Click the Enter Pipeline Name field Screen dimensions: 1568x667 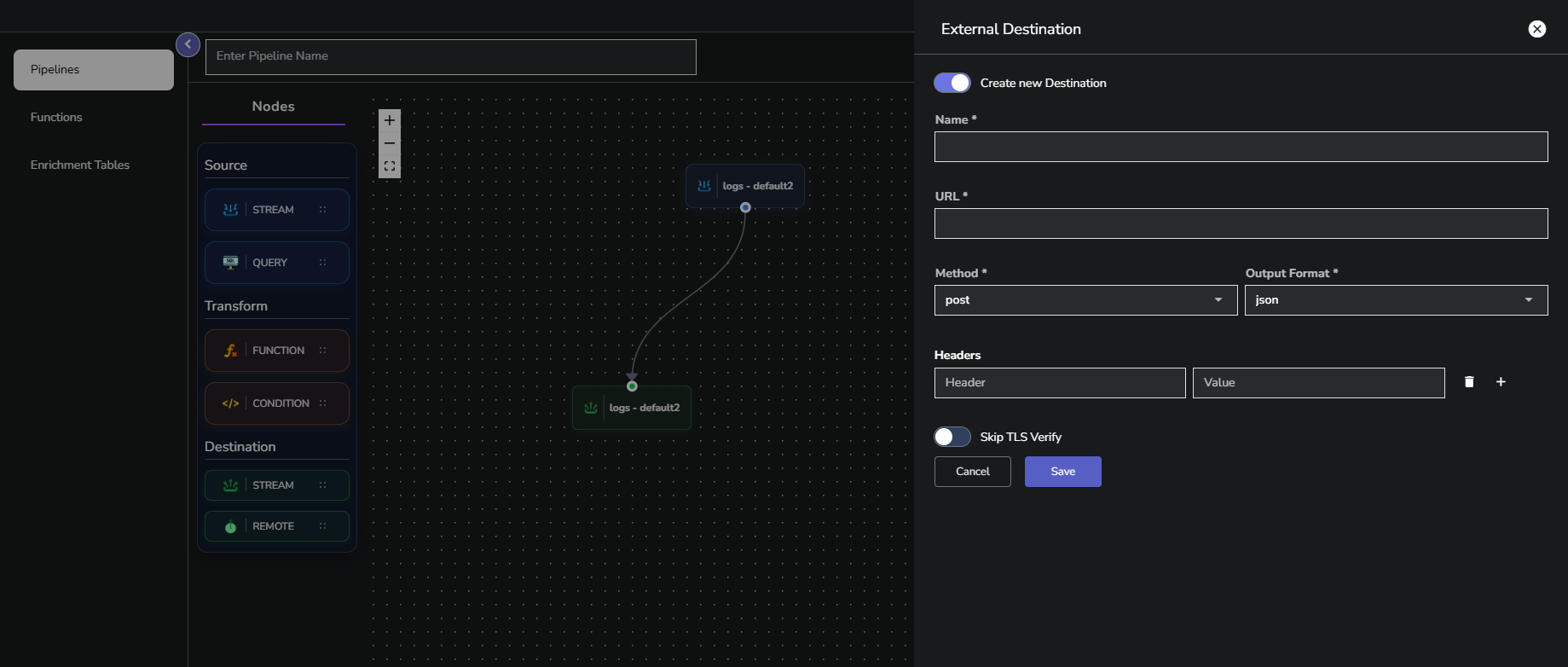450,56
